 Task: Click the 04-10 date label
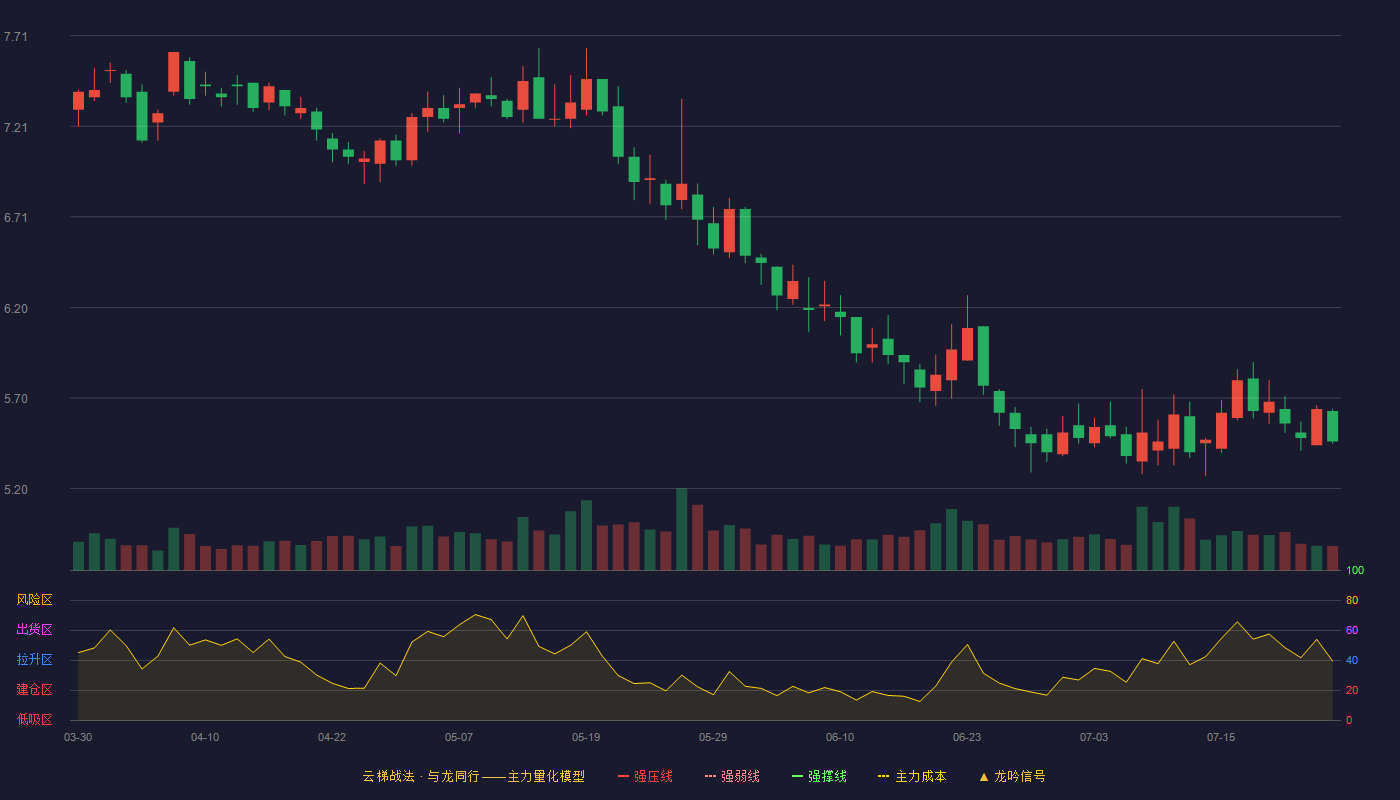click(205, 737)
